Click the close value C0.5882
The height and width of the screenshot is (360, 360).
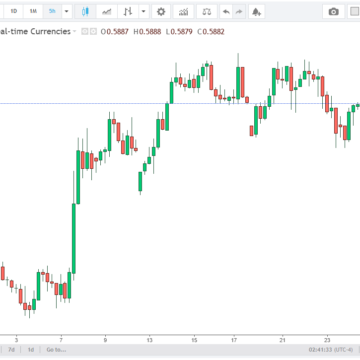(x=211, y=32)
